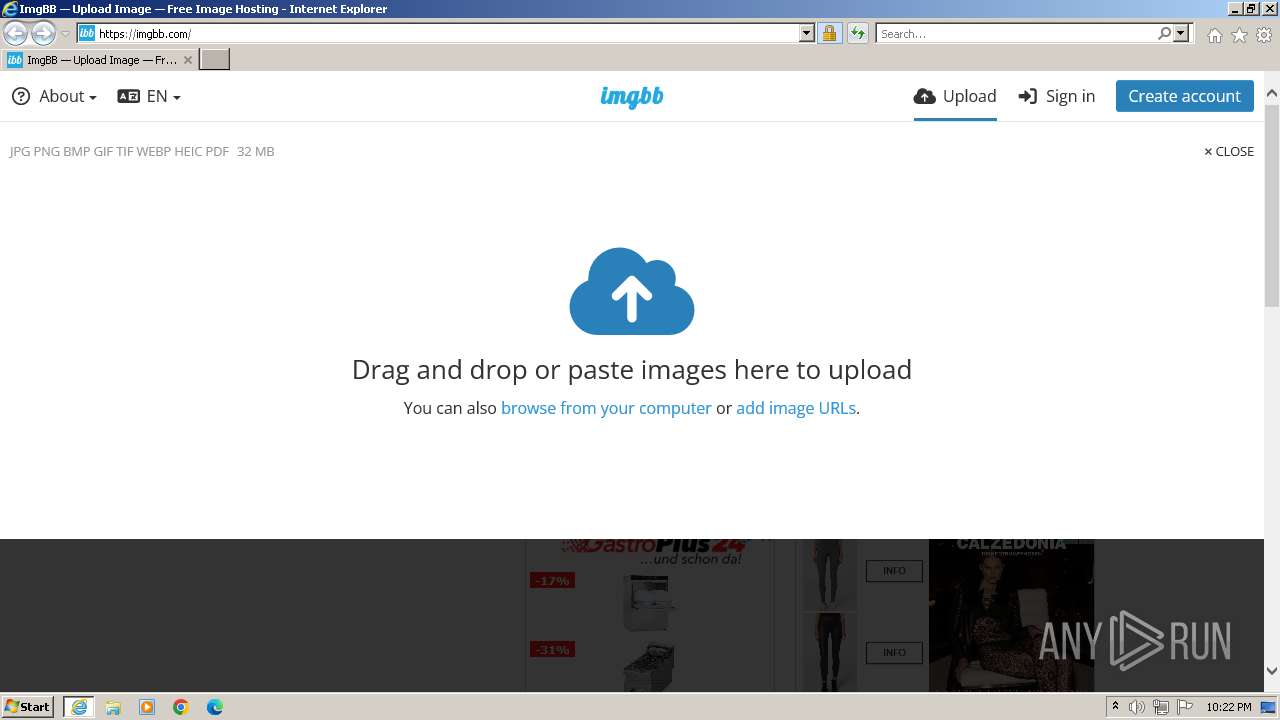Viewport: 1280px width, 720px height.
Task: Open the IE Tools gear icon
Action: point(1264,35)
